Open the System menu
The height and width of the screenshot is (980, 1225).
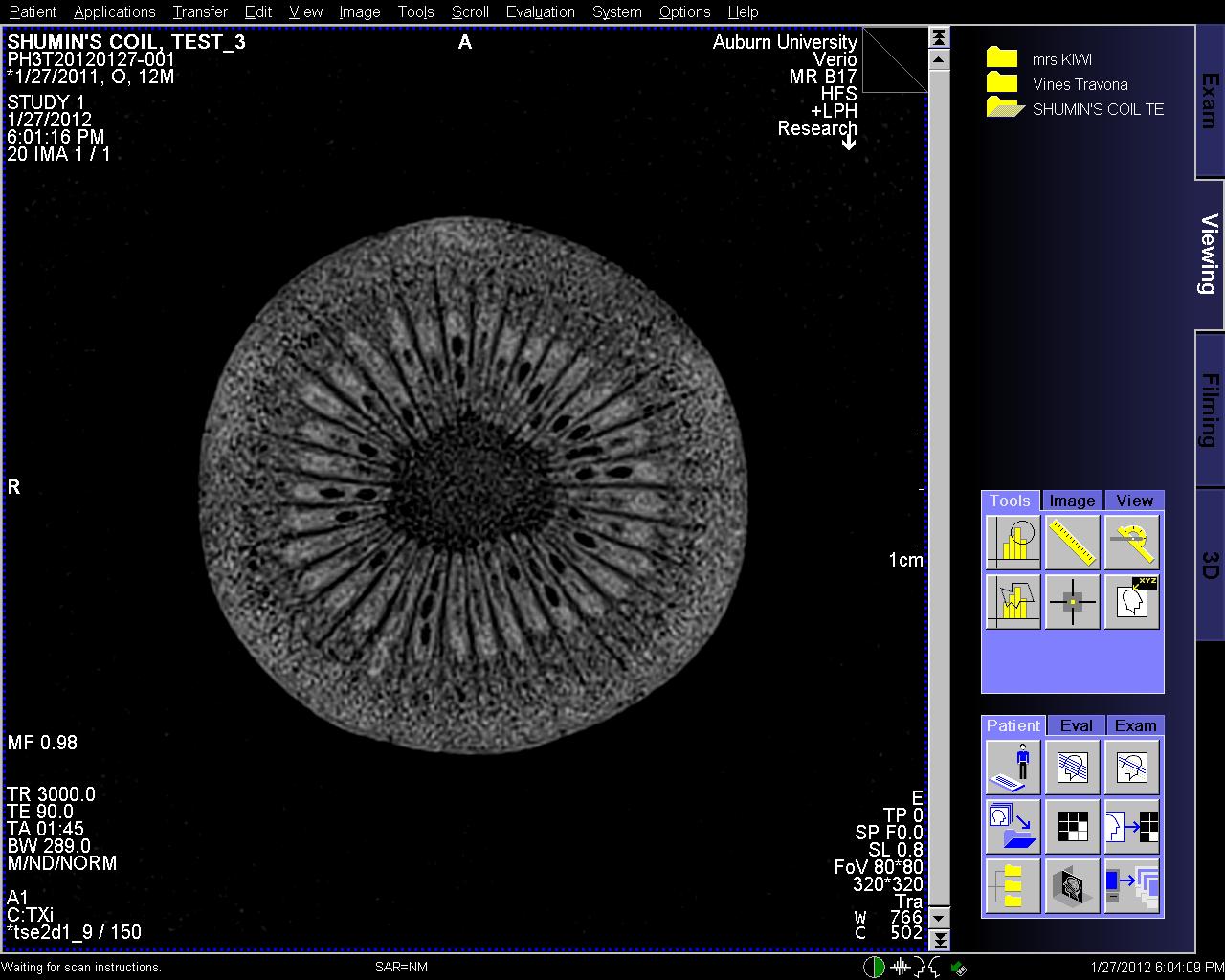616,11
